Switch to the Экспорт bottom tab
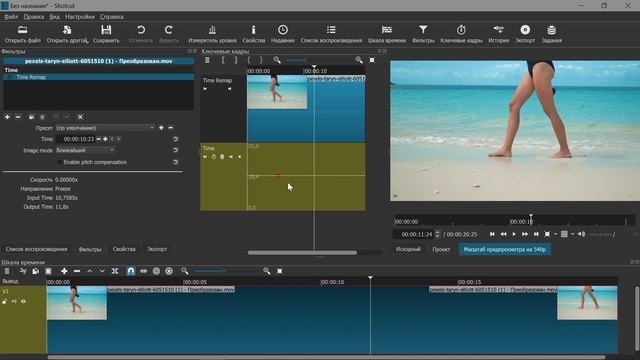The width and height of the screenshot is (640, 360). click(x=157, y=249)
